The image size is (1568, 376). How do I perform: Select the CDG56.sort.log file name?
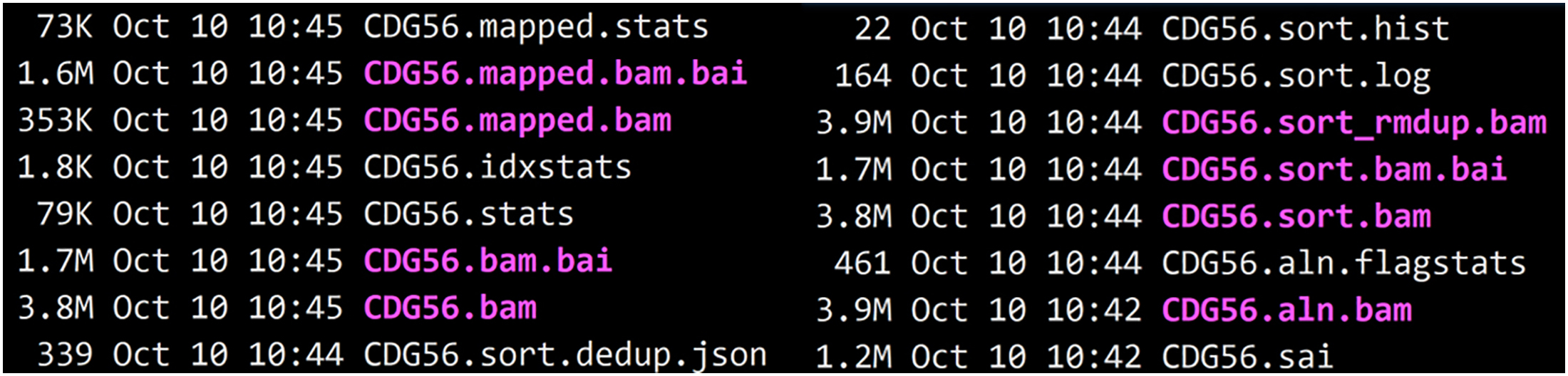point(1296,76)
